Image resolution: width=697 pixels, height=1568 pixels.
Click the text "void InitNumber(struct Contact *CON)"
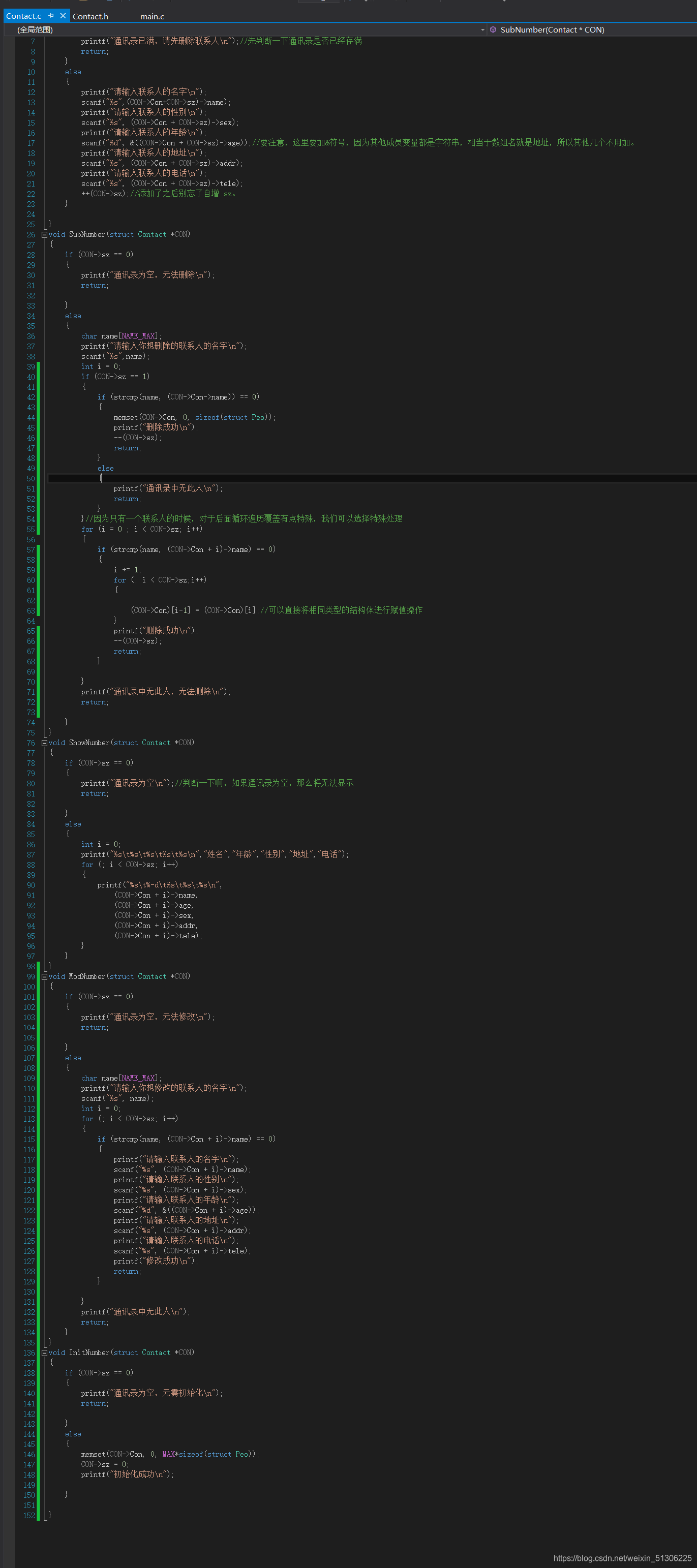(x=121, y=1352)
